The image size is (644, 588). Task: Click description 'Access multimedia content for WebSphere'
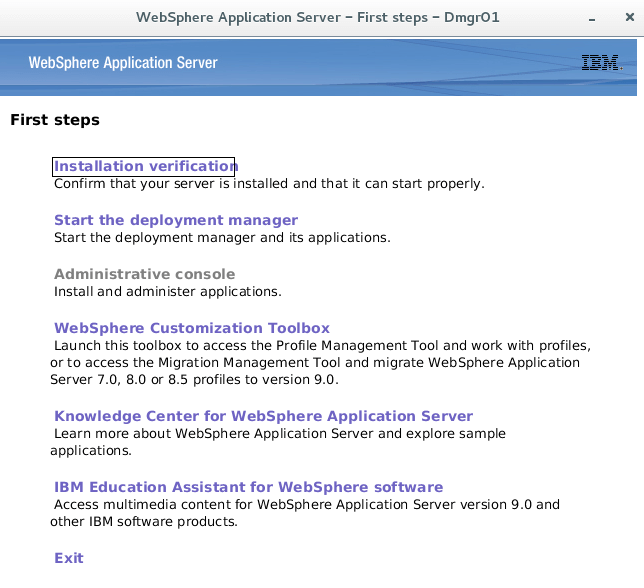pyautogui.click(x=193, y=505)
